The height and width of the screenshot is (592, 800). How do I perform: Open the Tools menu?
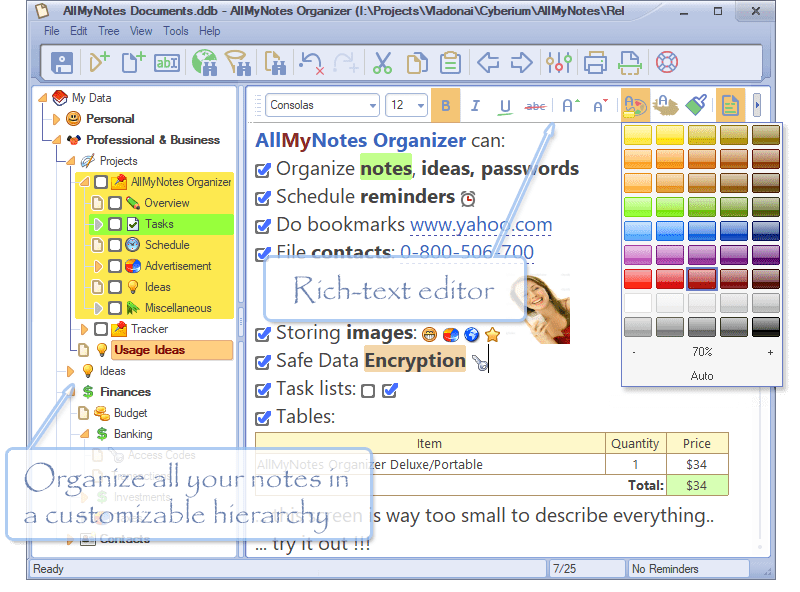tap(176, 31)
